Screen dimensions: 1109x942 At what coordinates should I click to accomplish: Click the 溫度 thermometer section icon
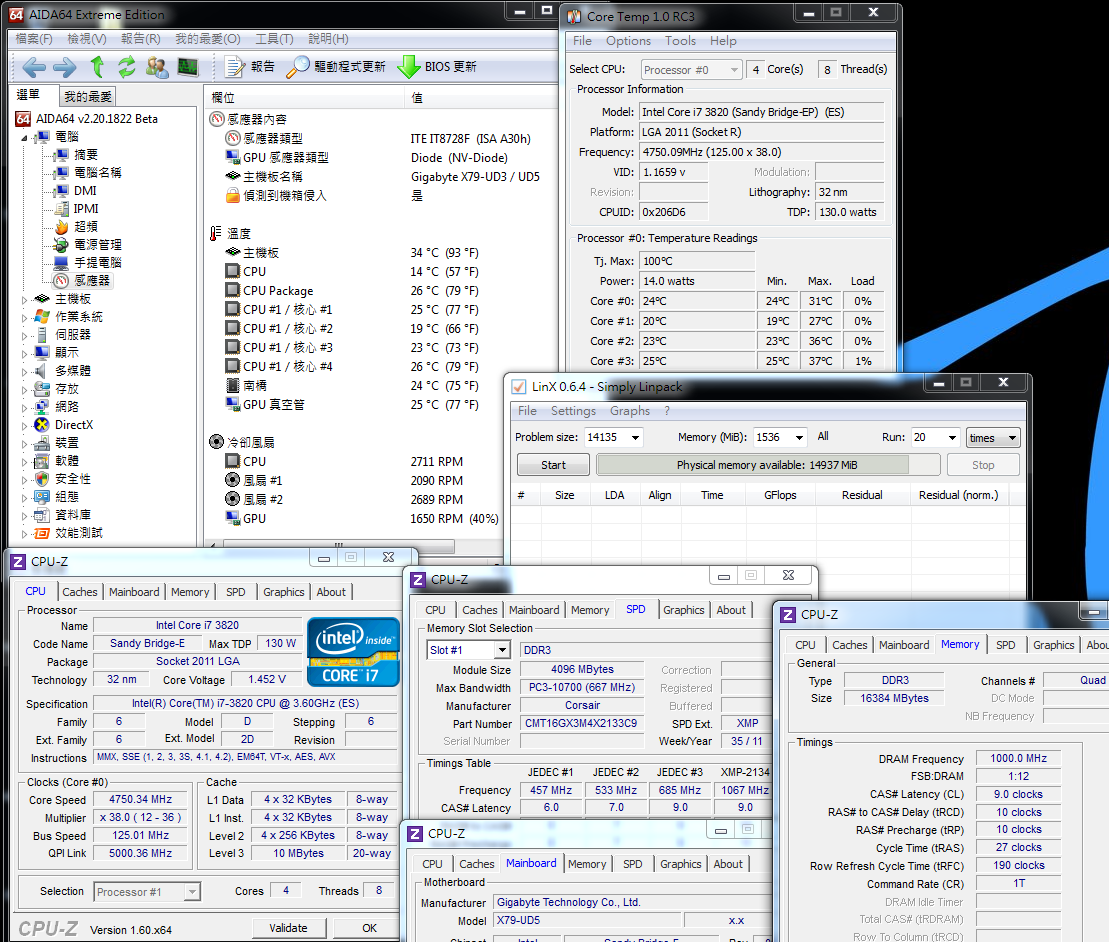tap(216, 233)
